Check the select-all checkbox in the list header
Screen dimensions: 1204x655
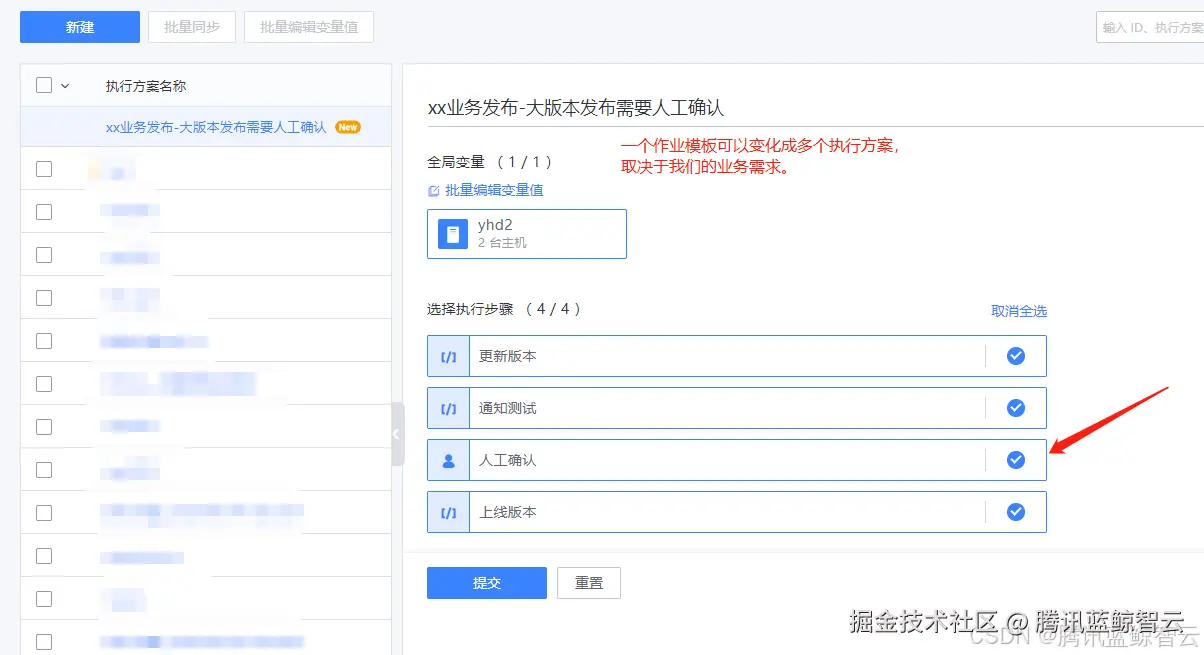click(x=41, y=85)
